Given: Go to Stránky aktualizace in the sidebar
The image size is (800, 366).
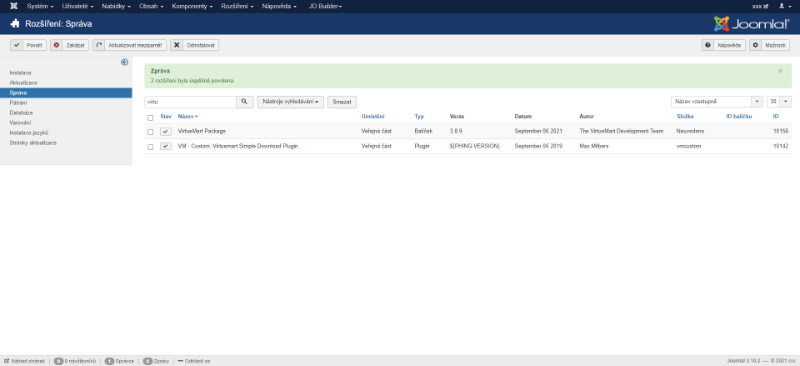Looking at the screenshot, I should (33, 142).
